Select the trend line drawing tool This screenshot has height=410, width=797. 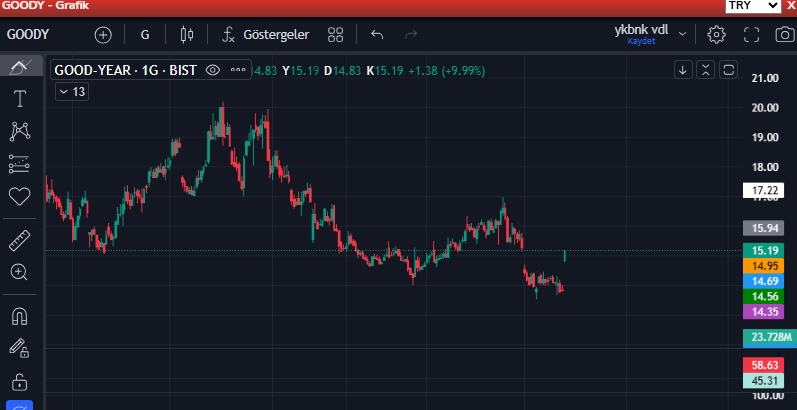[20, 66]
